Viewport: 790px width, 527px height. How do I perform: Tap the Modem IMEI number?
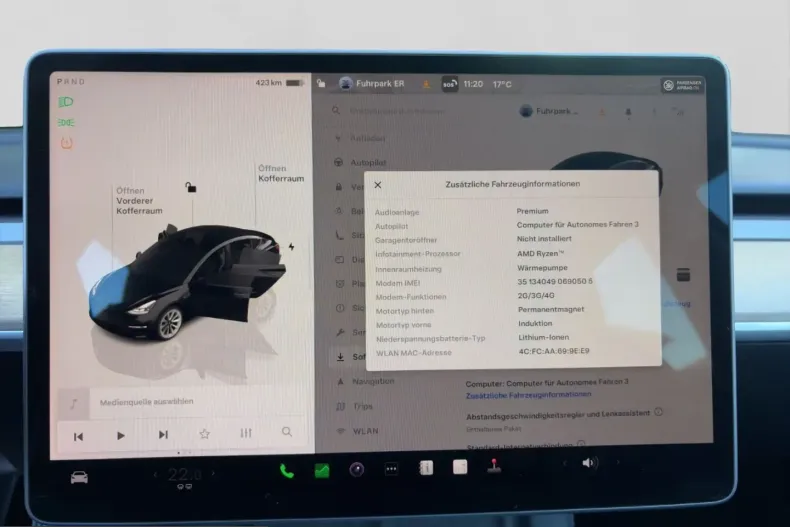pyautogui.click(x=555, y=281)
